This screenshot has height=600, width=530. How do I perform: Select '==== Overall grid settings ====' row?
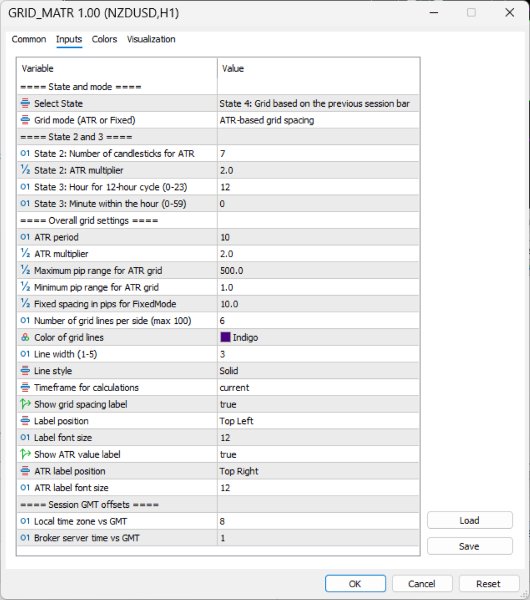point(218,220)
